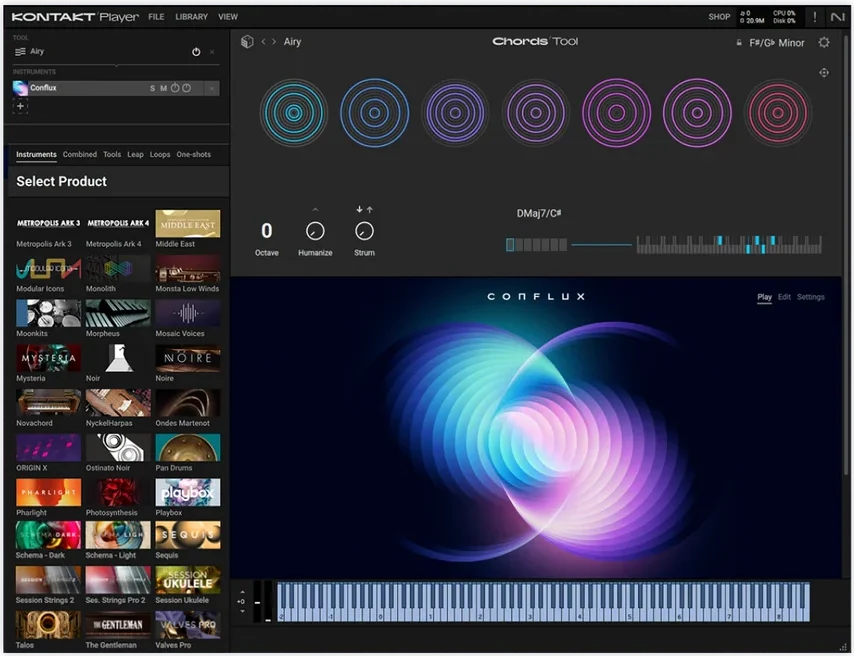Solo the Conflux instrument
854x656 pixels.
(152, 88)
